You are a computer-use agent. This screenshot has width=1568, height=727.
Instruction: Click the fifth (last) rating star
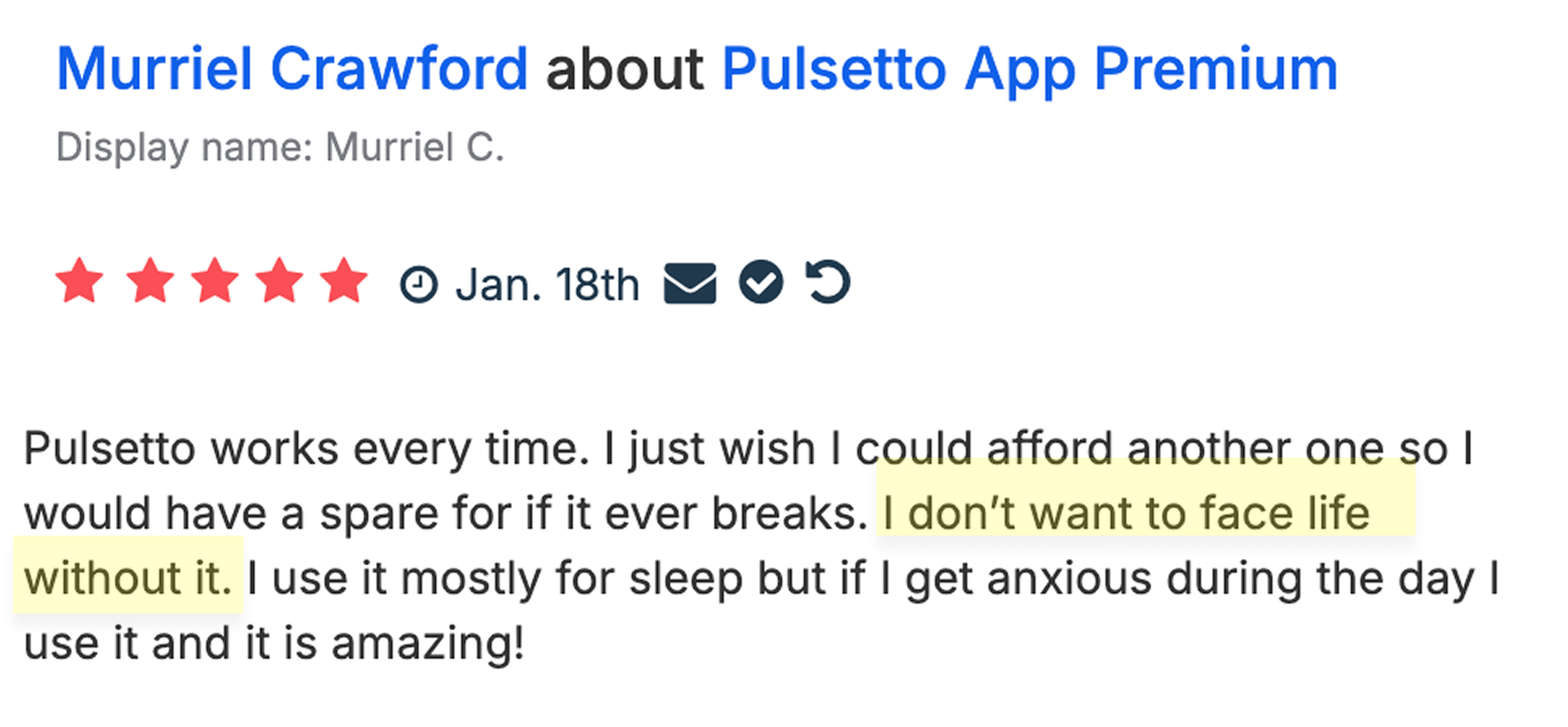[344, 281]
